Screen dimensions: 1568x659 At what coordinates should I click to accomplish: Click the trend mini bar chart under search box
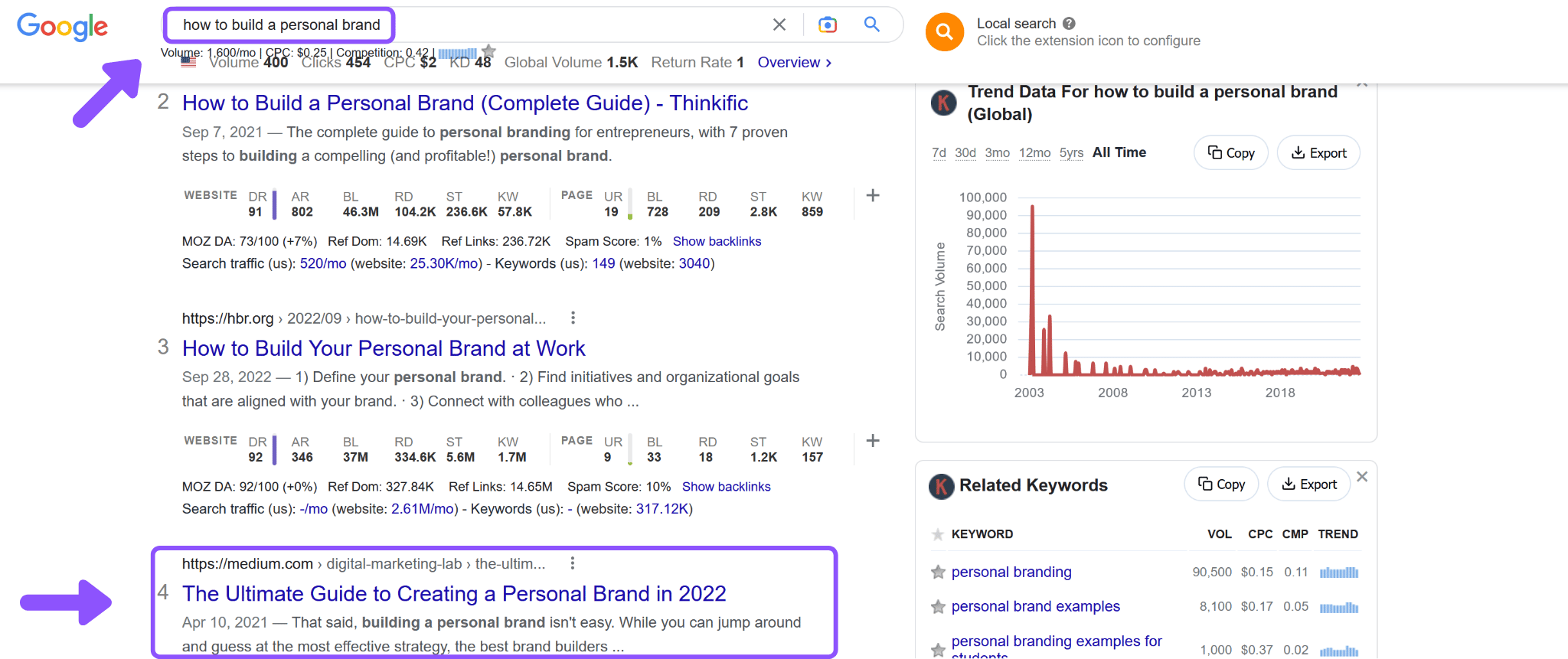tap(457, 53)
